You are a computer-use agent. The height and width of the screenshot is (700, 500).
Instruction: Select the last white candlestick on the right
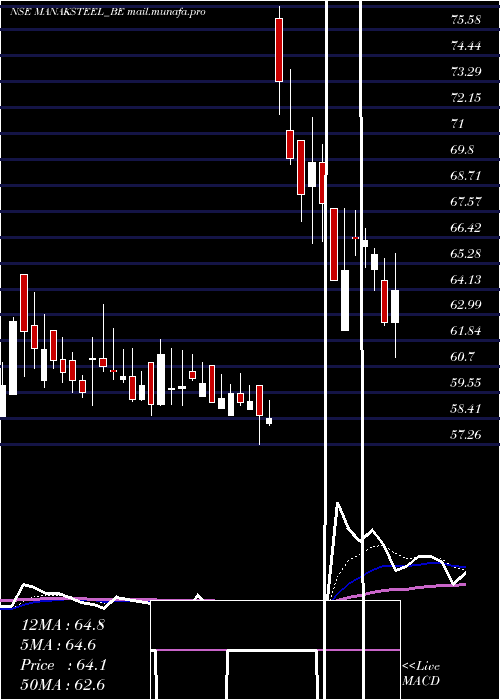point(395,306)
